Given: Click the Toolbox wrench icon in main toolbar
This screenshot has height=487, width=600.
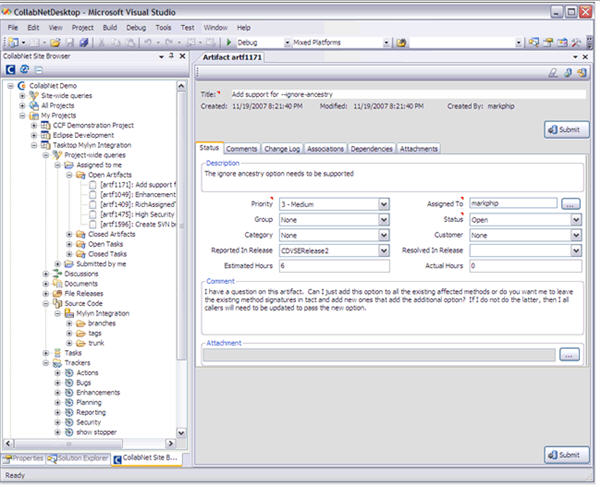Looking at the screenshot, I should 576,42.
